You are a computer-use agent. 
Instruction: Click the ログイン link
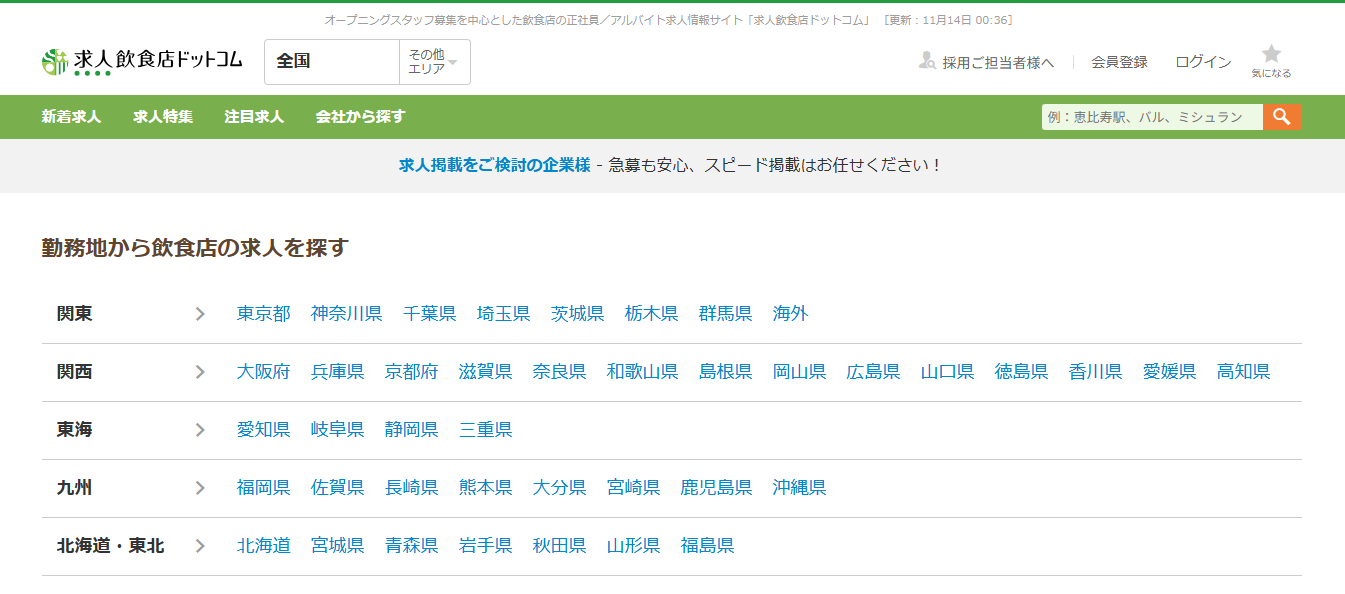tap(1203, 62)
